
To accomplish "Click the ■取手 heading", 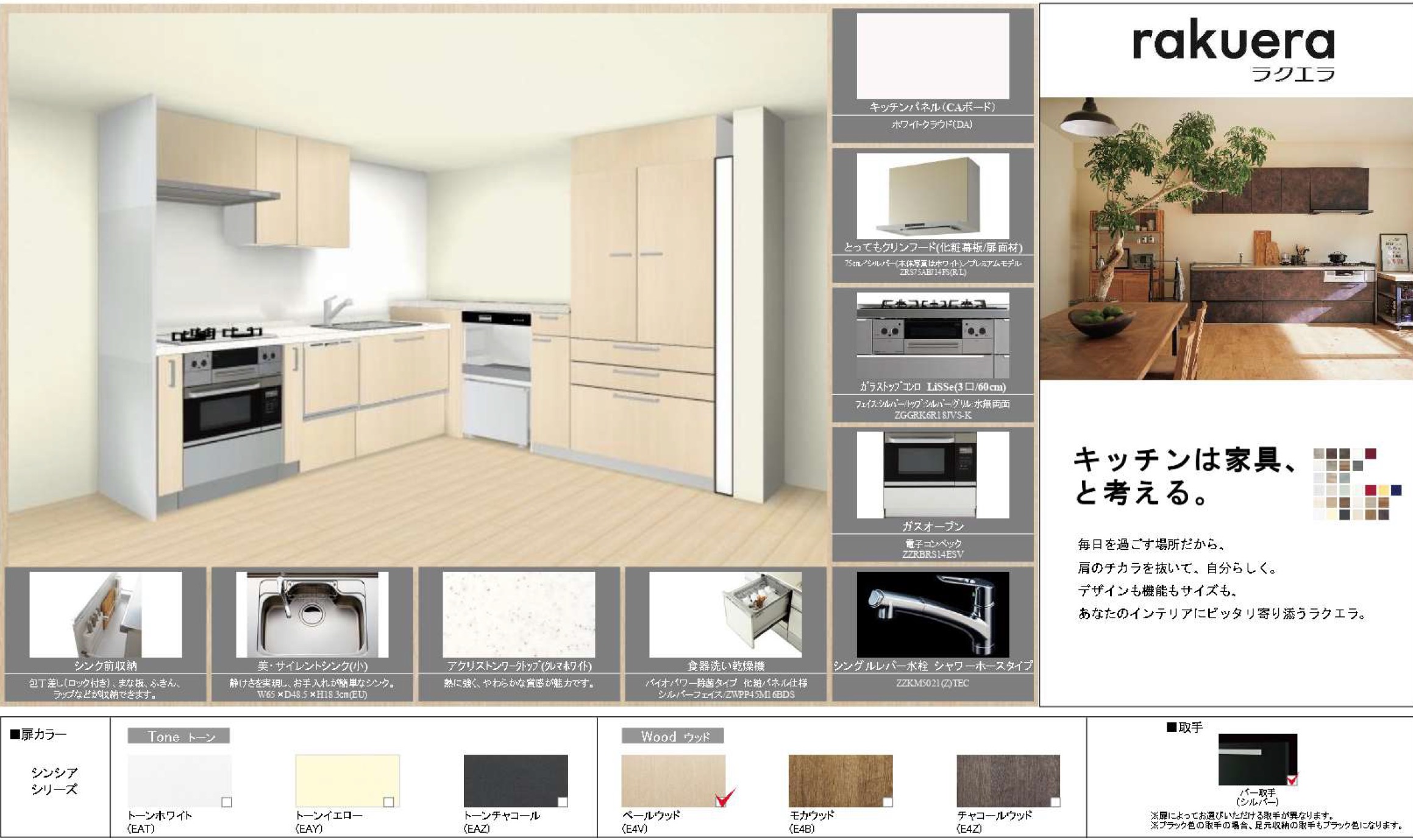I will [1184, 727].
